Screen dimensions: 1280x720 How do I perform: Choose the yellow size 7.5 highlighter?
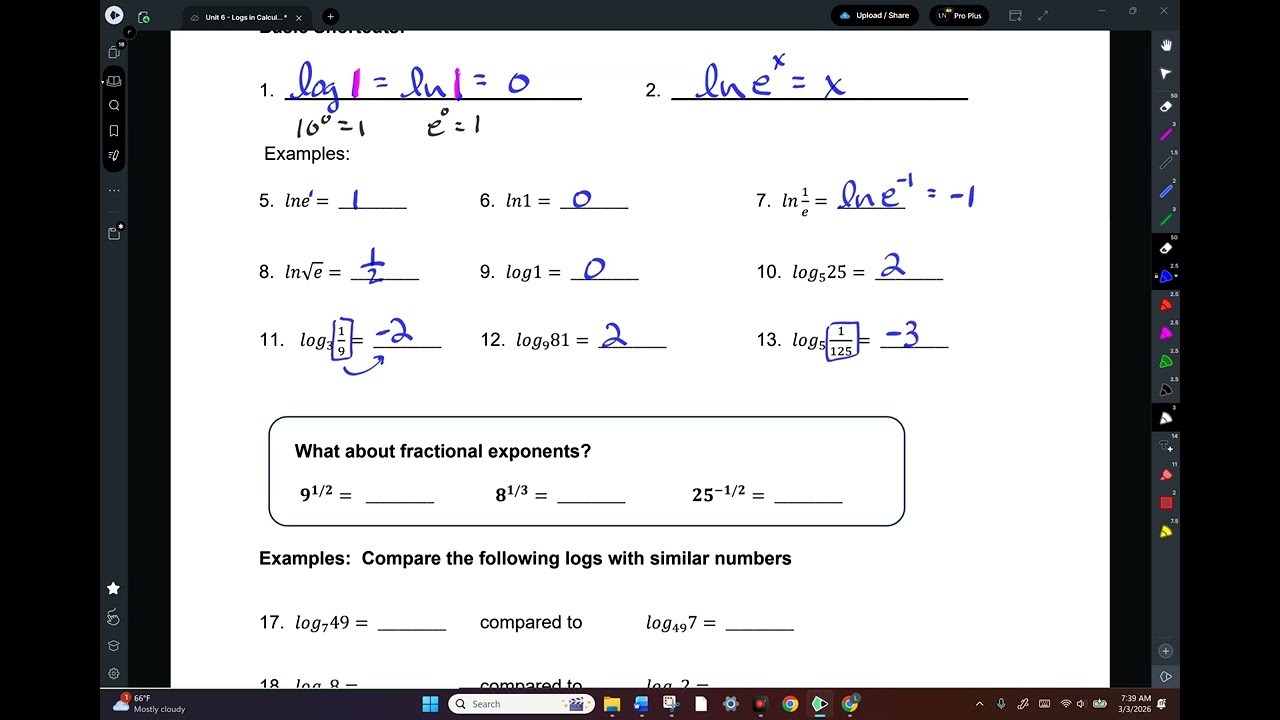(x=1166, y=532)
